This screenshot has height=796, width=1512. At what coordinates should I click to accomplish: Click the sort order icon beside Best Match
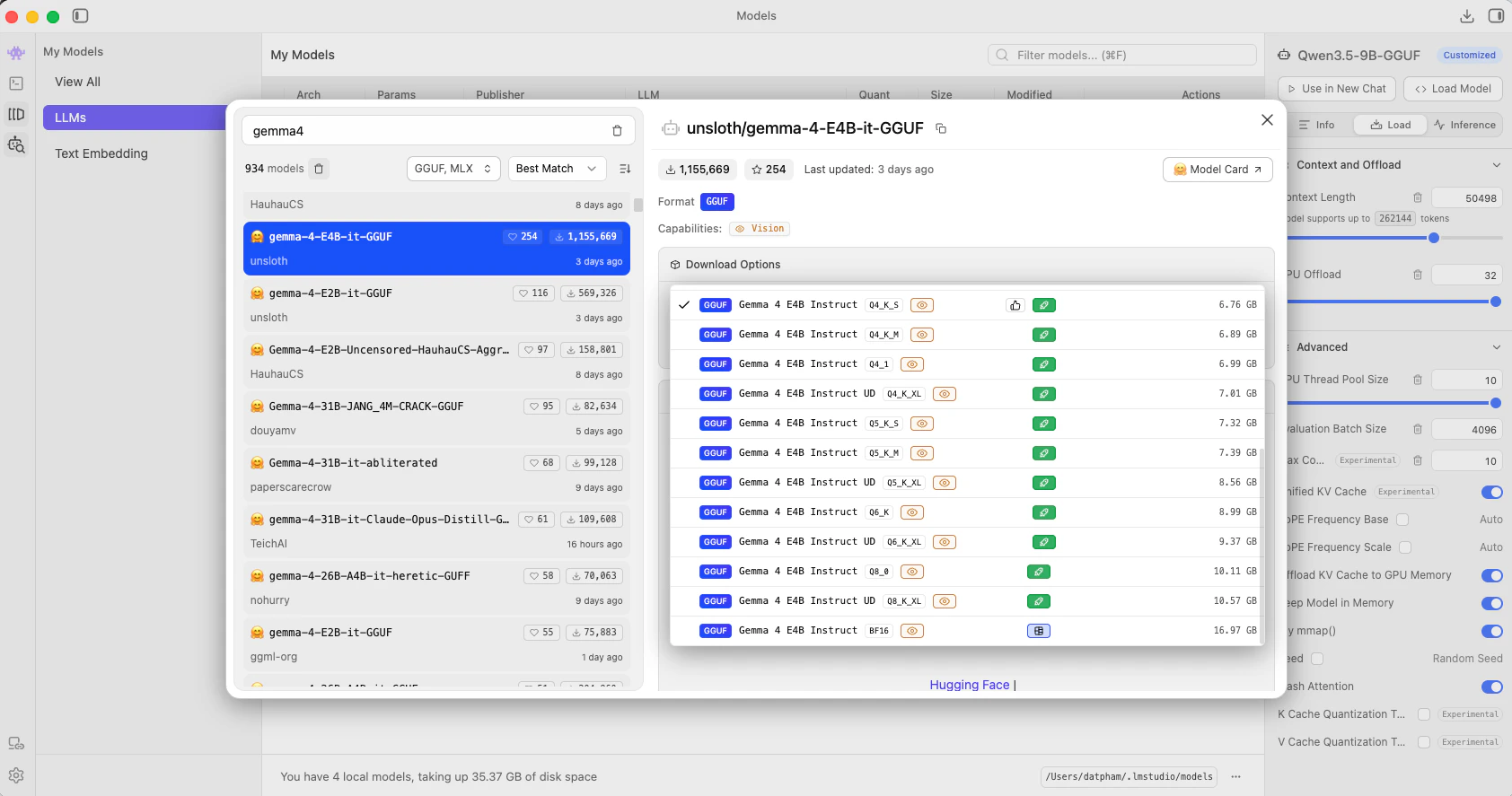[626, 169]
